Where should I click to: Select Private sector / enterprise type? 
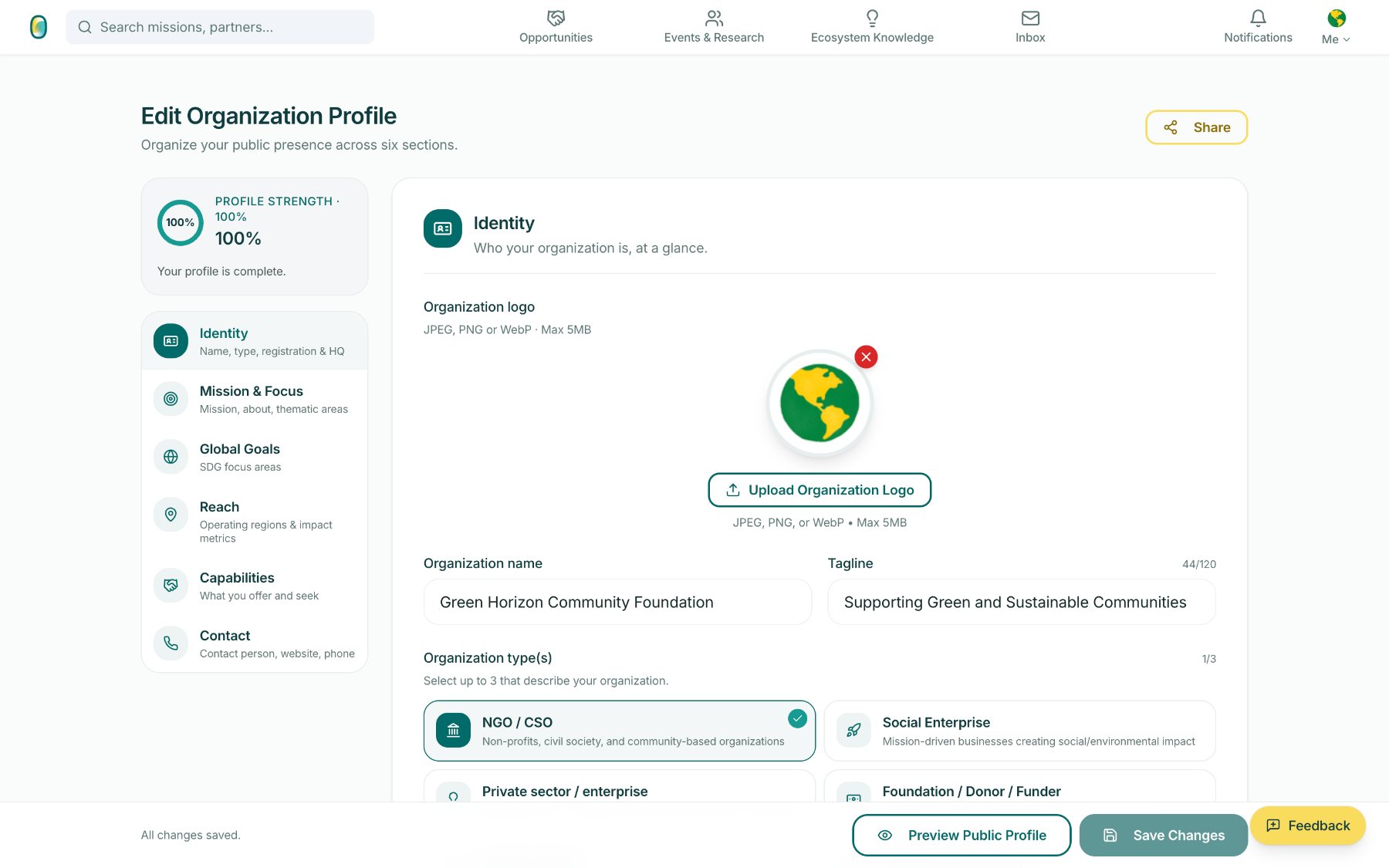619,786
